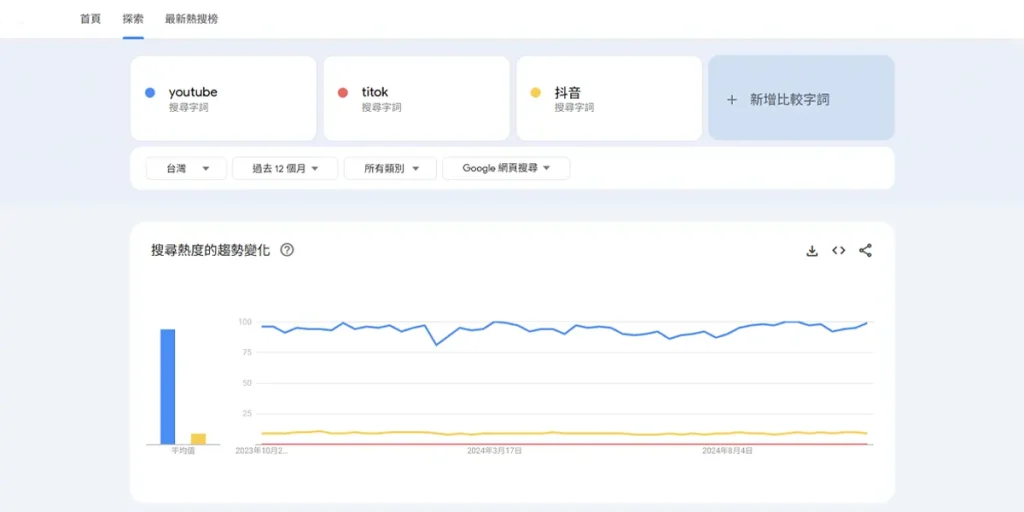Open the 過去 12 個月 time range dropdown
Image resolution: width=1024 pixels, height=512 pixels.
pyautogui.click(x=285, y=168)
